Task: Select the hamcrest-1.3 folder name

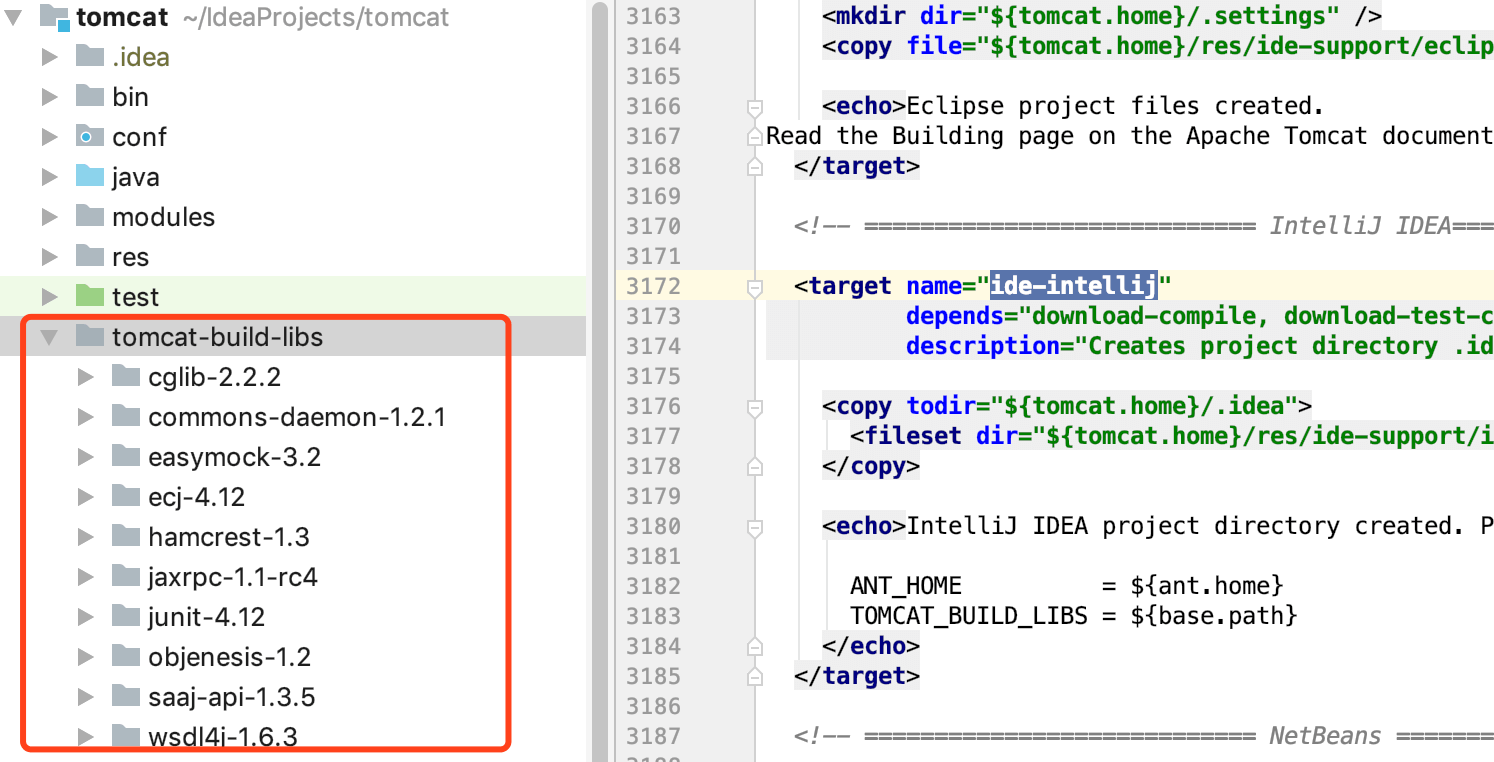Action: (x=229, y=537)
